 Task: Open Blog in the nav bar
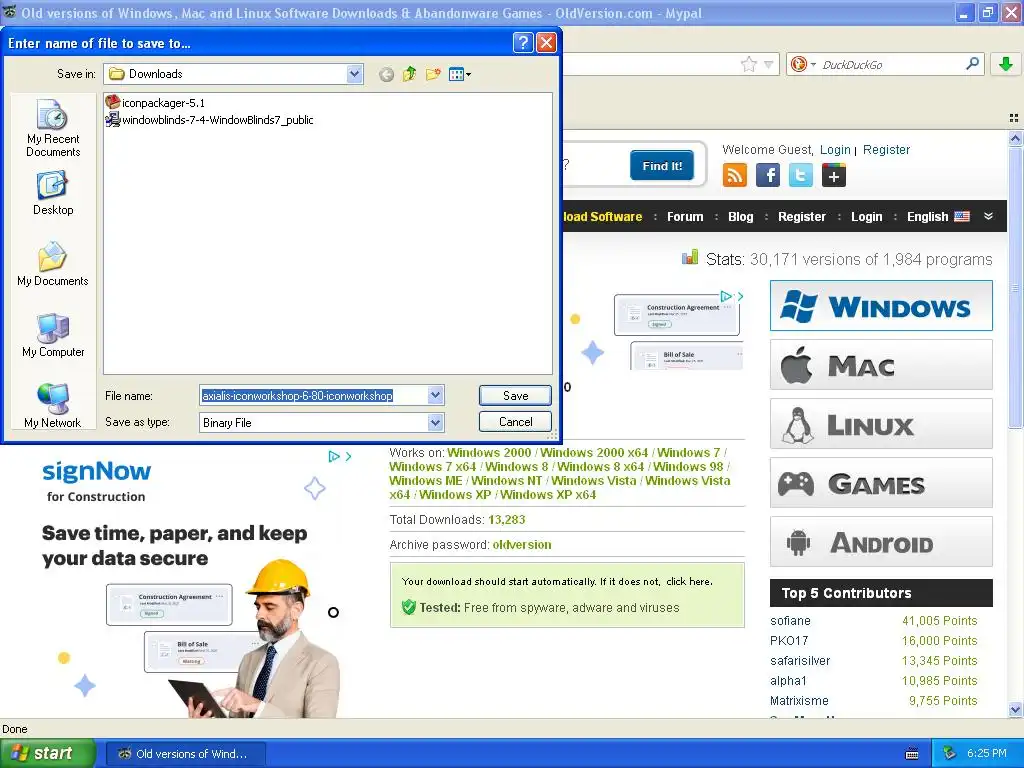[x=741, y=217]
